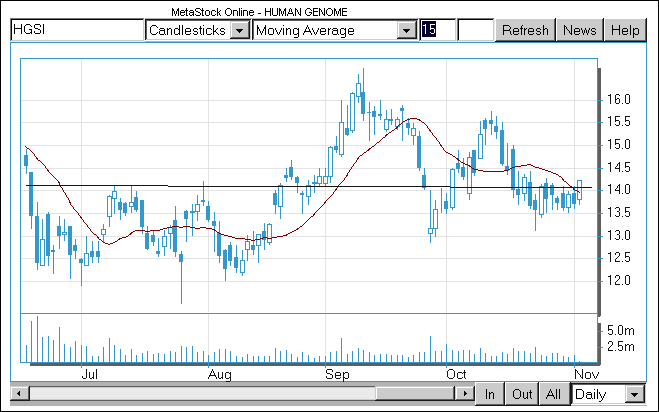The image size is (659, 412).
Task: Click the 13.5 price axis label
Action: [619, 213]
